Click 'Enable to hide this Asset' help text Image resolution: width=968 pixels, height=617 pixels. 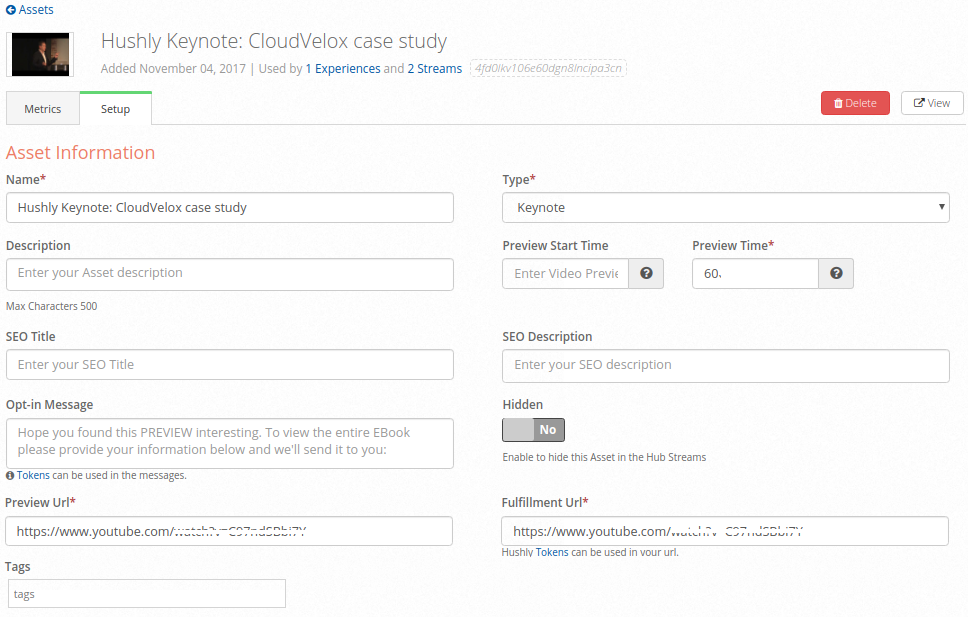tap(604, 458)
